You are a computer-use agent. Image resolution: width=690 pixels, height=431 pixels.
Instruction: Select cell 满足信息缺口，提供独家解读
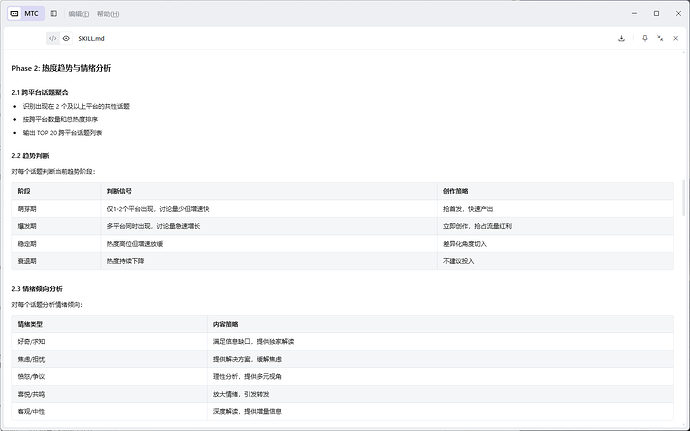click(x=440, y=341)
